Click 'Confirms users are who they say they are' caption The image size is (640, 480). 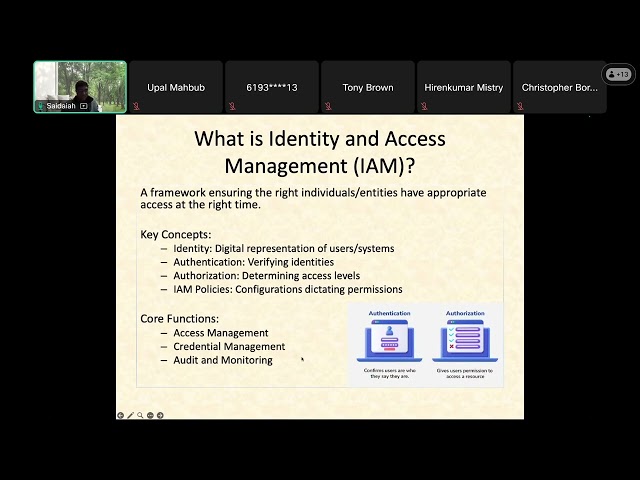pyautogui.click(x=389, y=373)
